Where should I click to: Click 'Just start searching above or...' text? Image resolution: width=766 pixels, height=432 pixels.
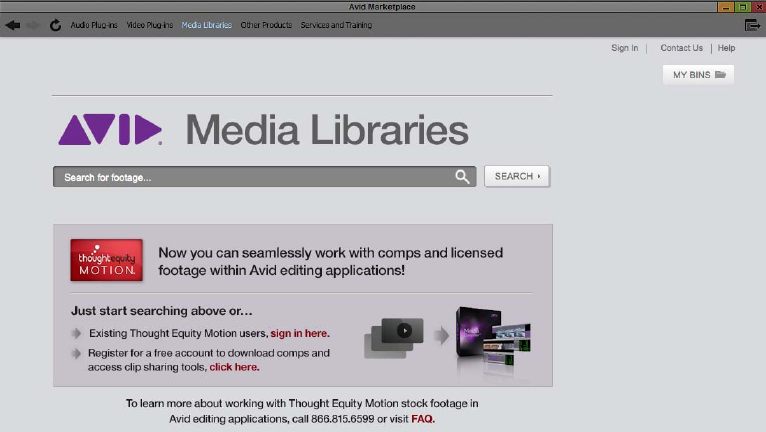162,311
